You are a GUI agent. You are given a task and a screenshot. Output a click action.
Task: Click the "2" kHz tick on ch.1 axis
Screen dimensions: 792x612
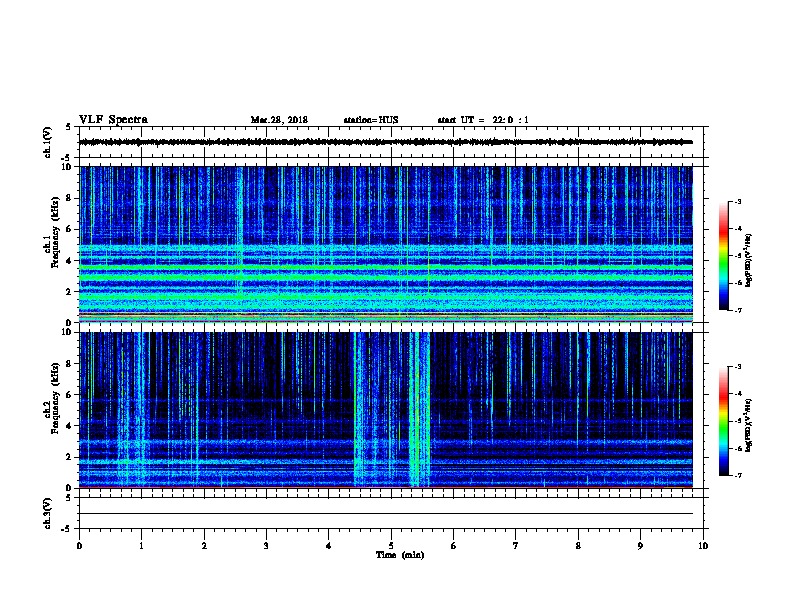pyautogui.click(x=69, y=292)
